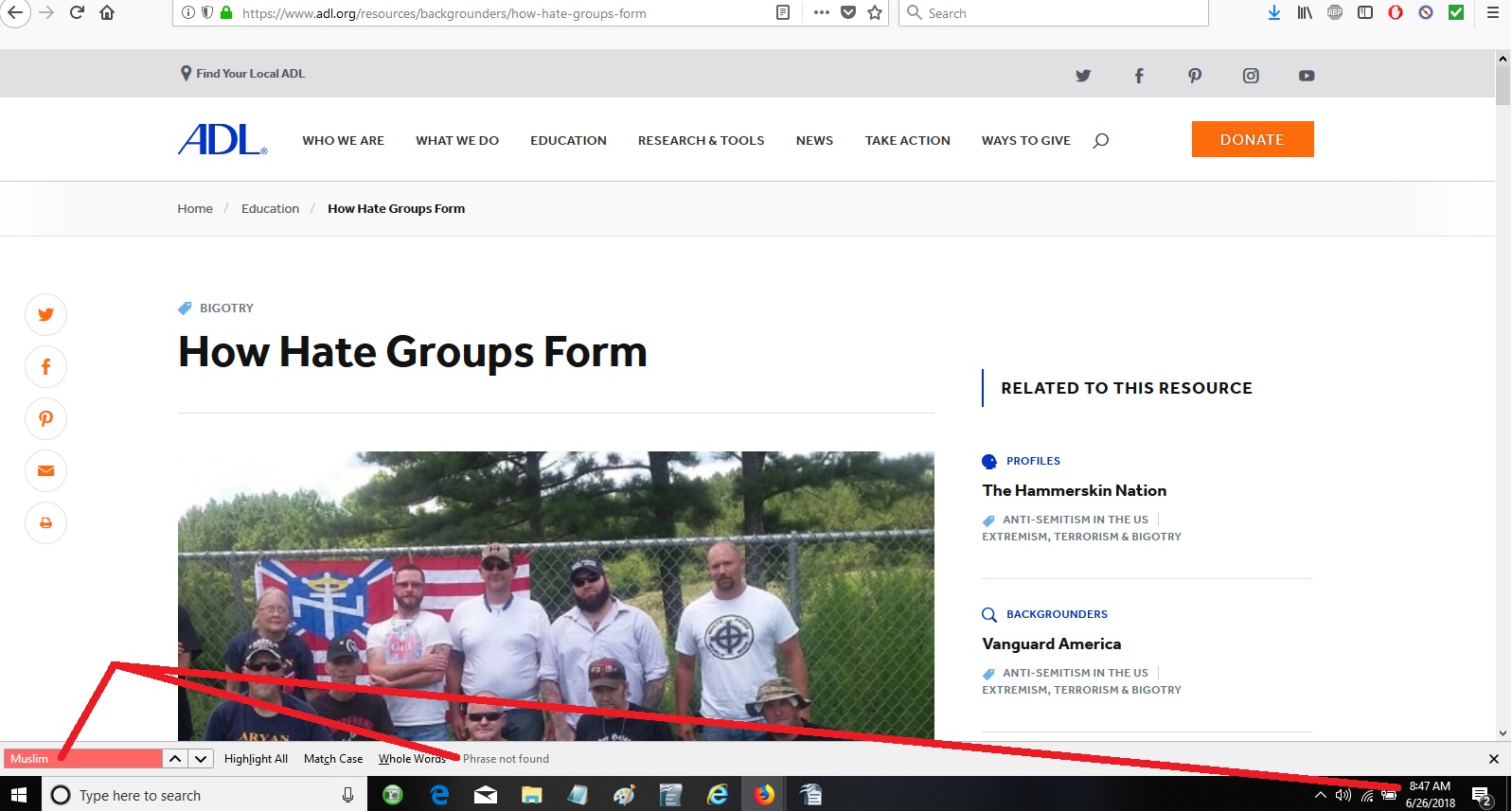This screenshot has height=811, width=1512.
Task: Print this article
Action: click(x=45, y=522)
